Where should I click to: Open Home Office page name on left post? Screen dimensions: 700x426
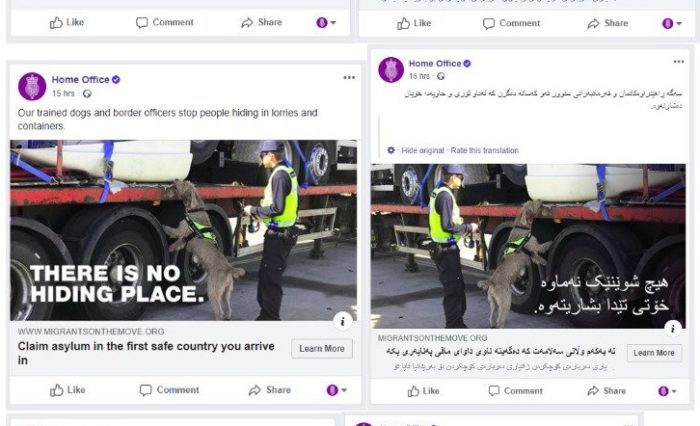point(80,79)
